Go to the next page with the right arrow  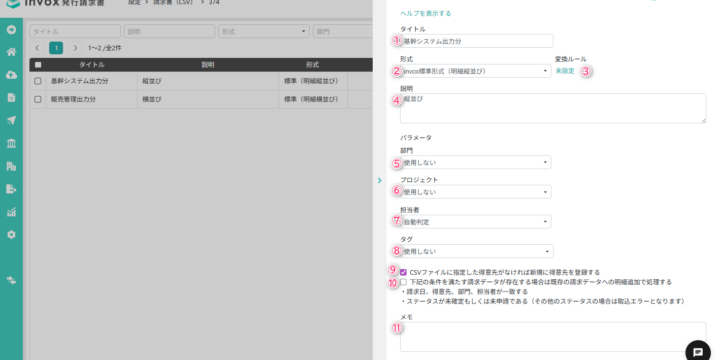(75, 48)
